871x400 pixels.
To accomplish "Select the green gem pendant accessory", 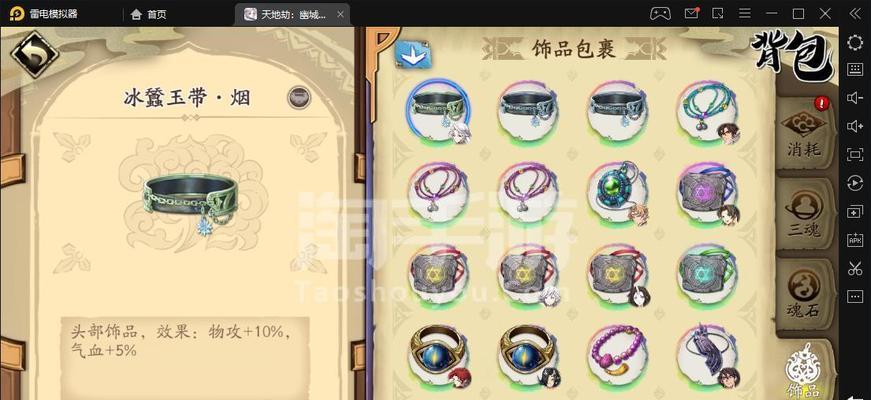I will (618, 193).
